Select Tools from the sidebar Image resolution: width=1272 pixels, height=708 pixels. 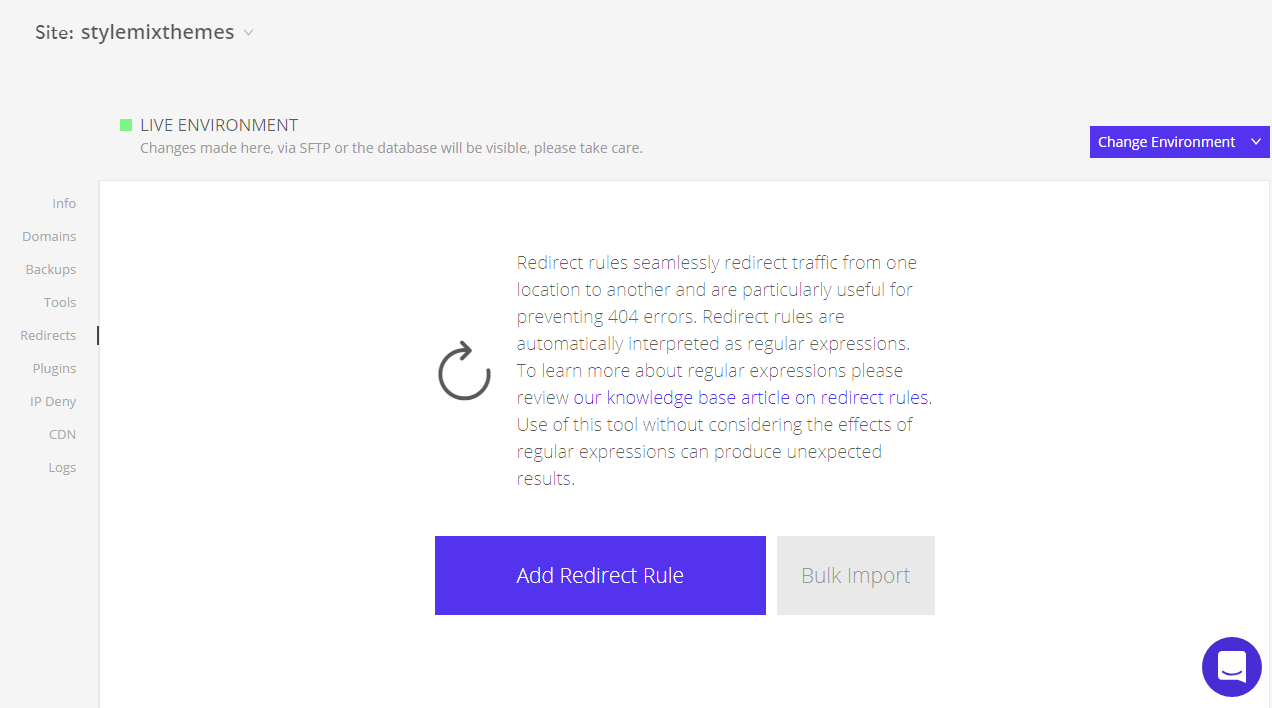(60, 302)
